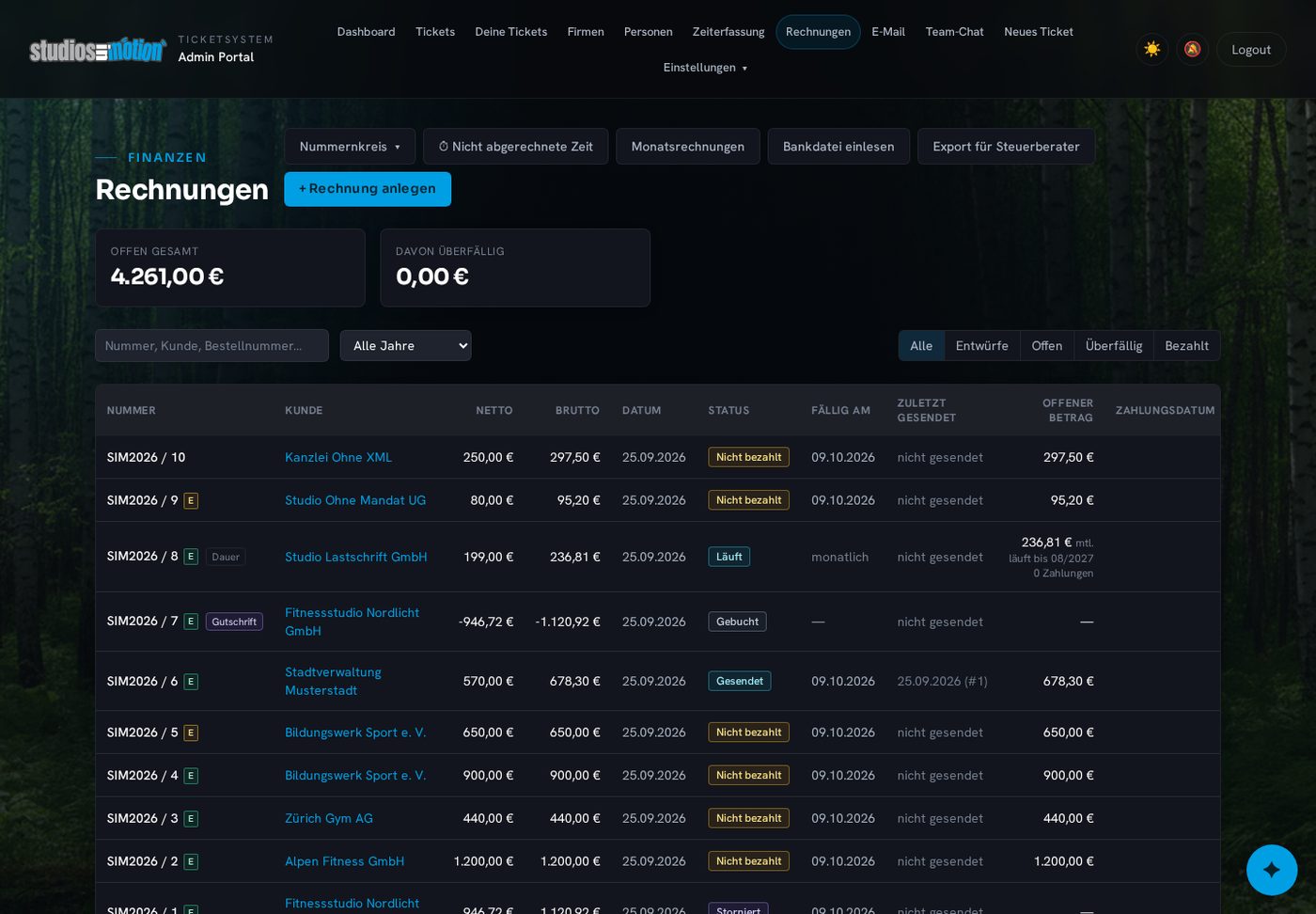Viewport: 1316px width, 914px height.
Task: Open the Tickets page
Action: 435,32
